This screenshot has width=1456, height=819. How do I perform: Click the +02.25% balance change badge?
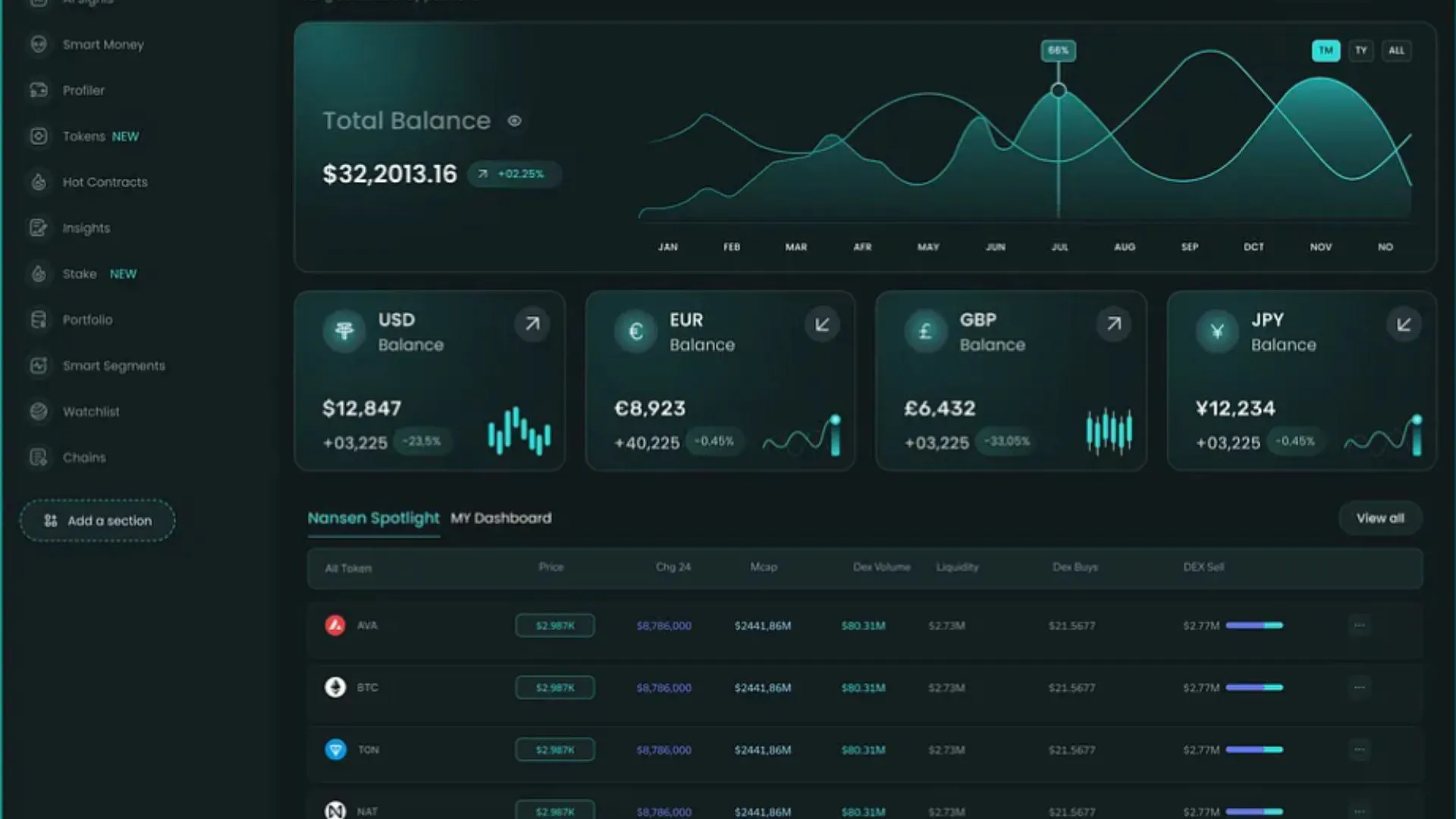(514, 174)
